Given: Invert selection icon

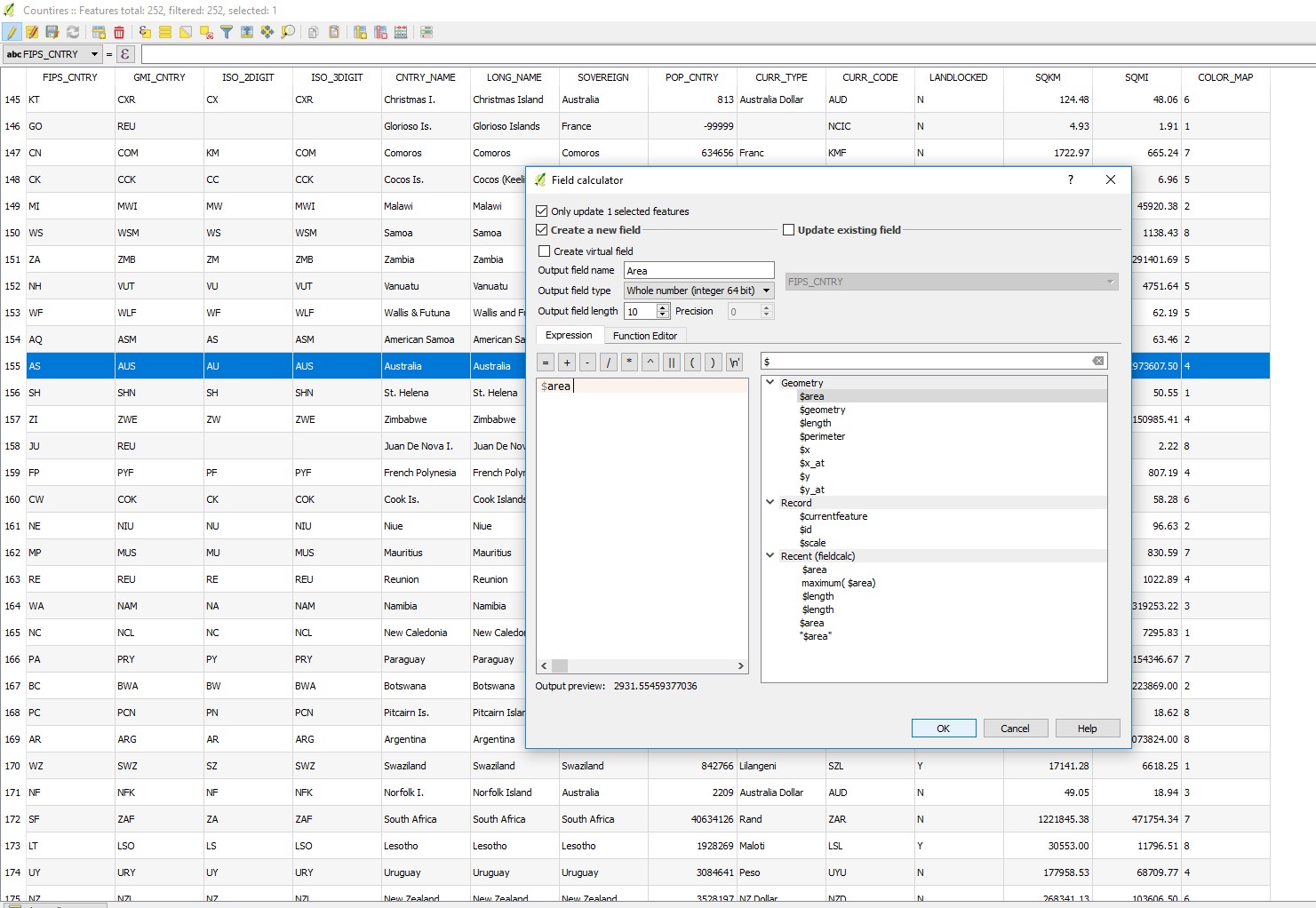Looking at the screenshot, I should (186, 32).
